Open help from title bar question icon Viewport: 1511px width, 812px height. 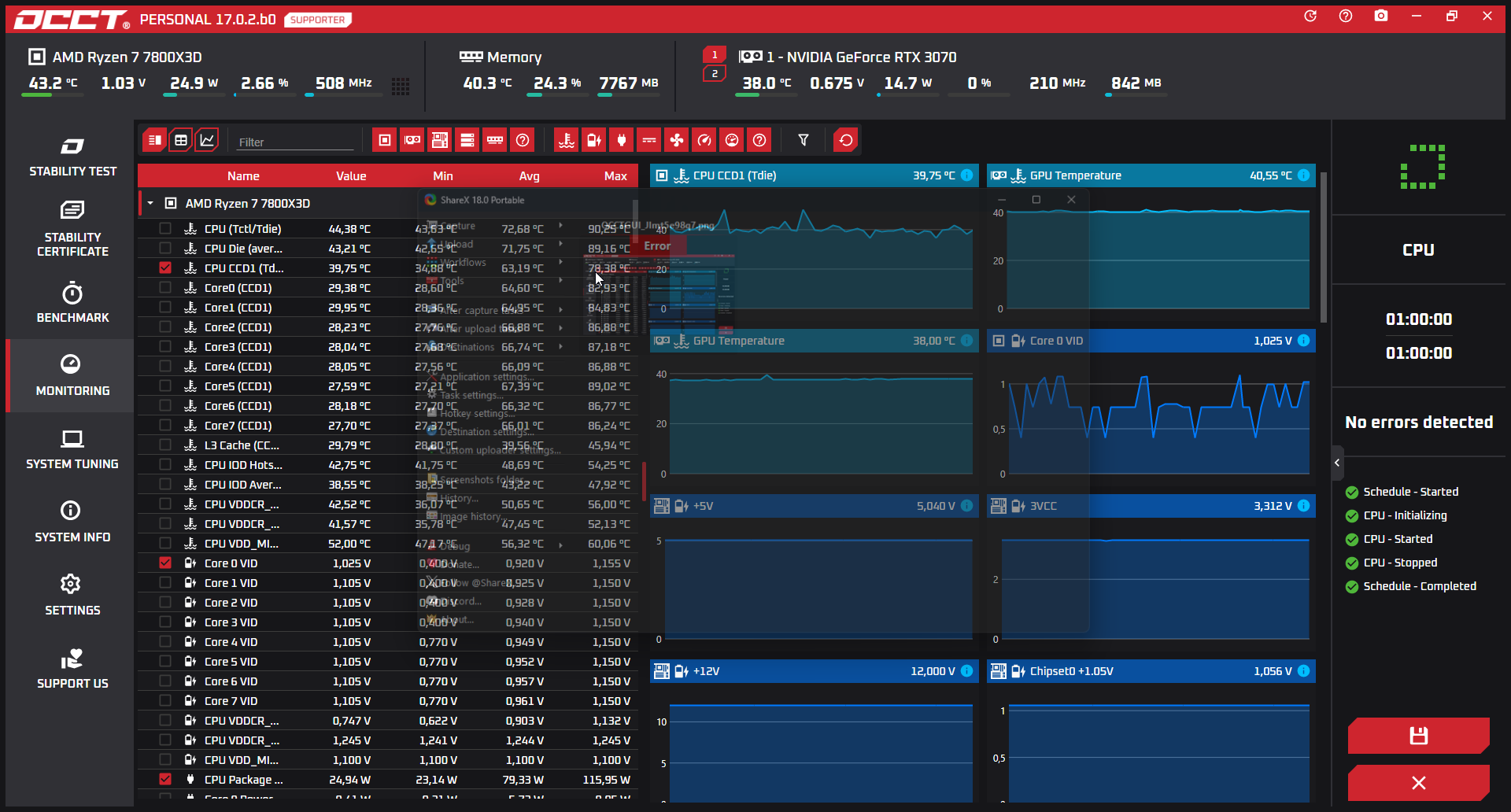click(1346, 16)
